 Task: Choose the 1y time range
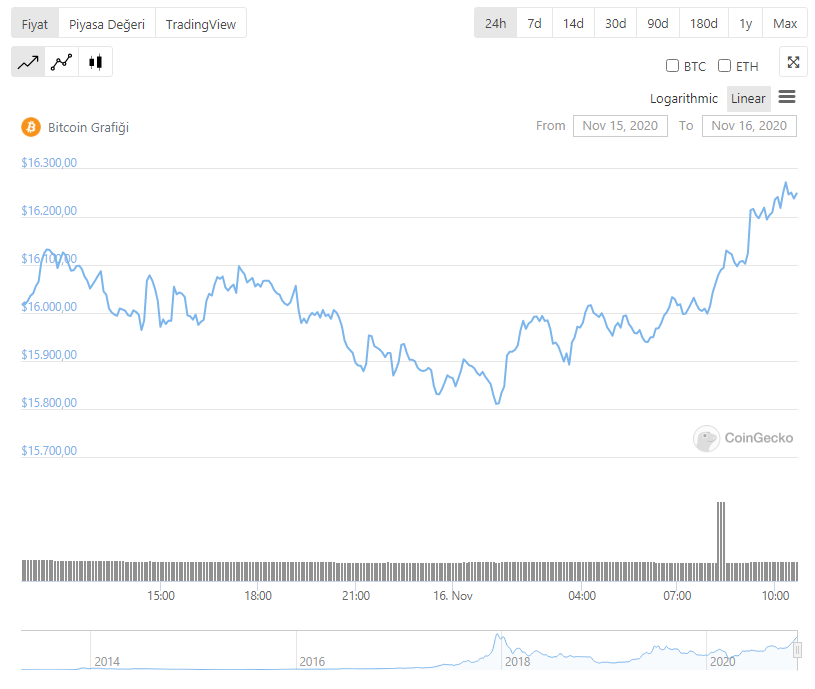tap(746, 23)
